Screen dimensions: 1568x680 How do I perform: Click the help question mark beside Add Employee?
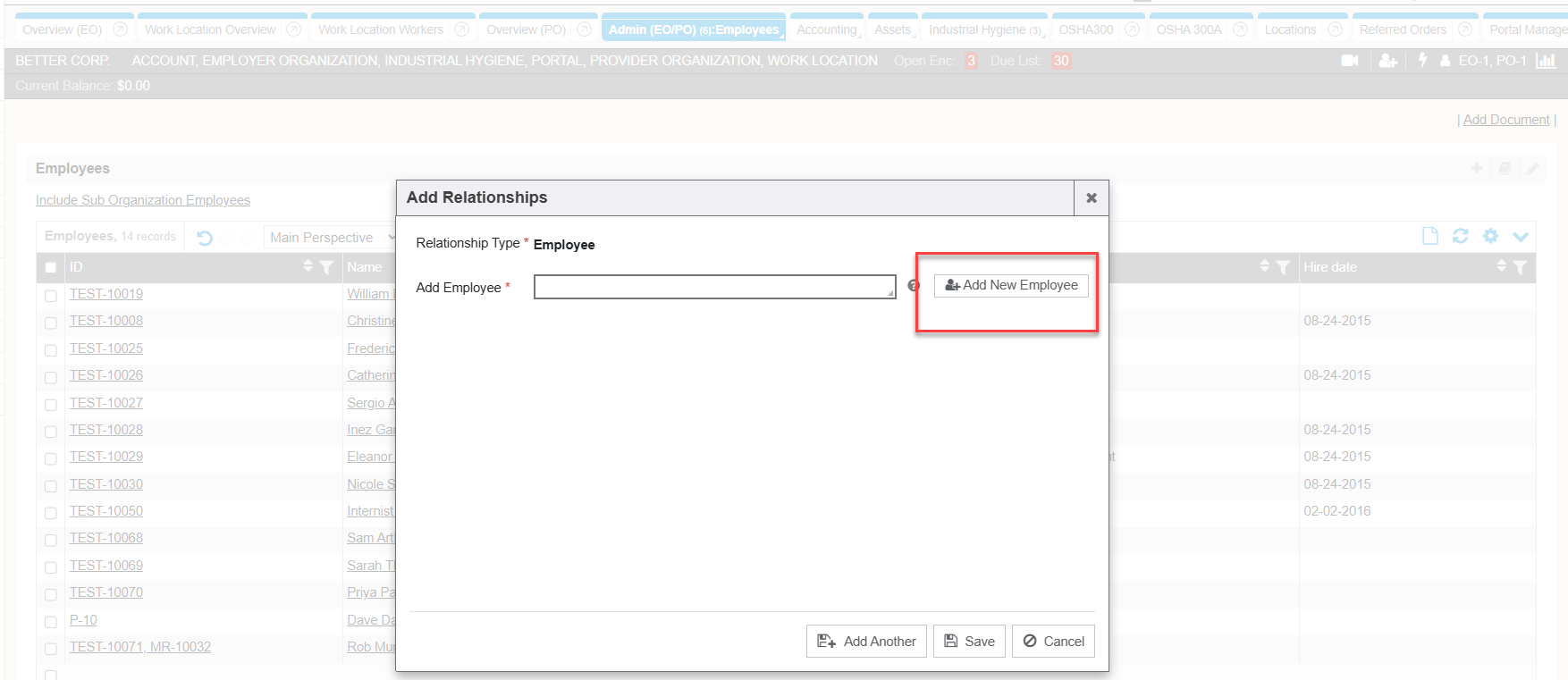point(914,286)
